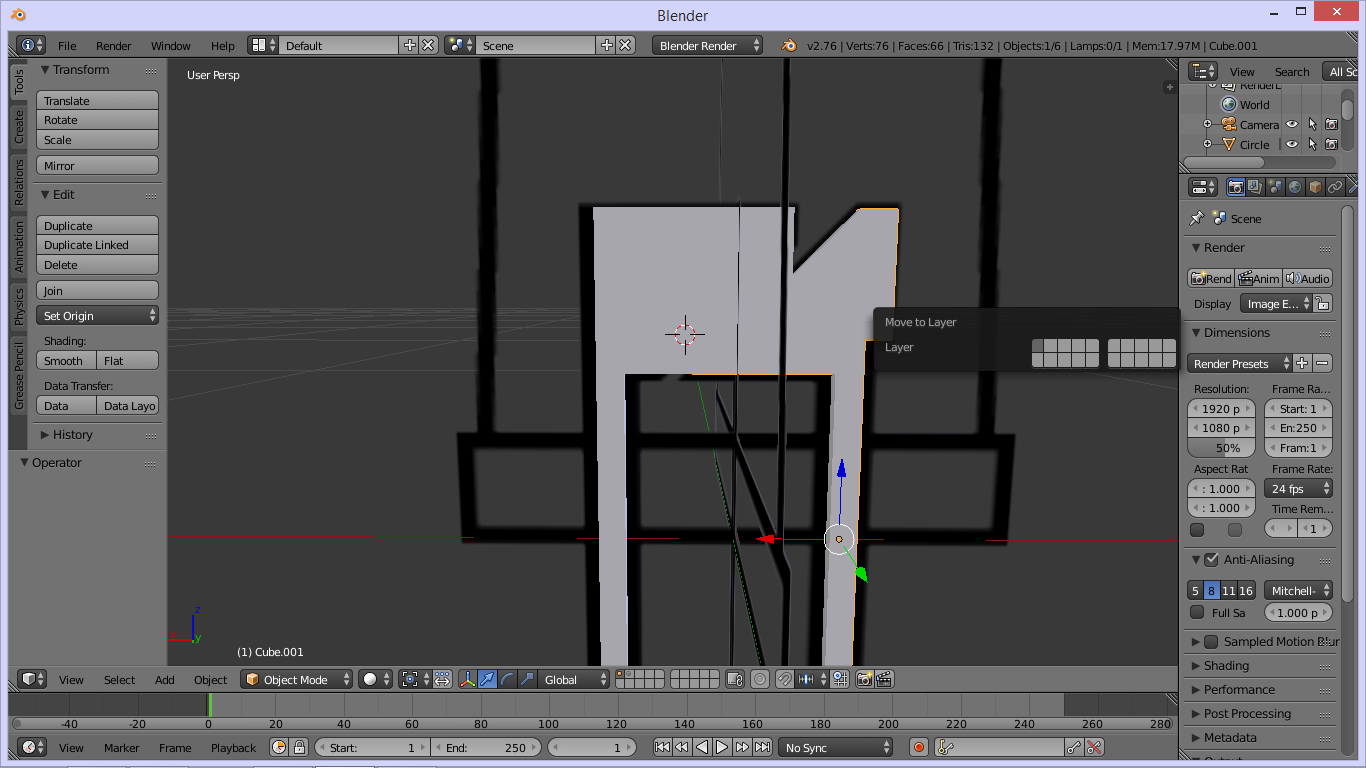
Task: Click the timeline lock icon
Action: click(298, 747)
